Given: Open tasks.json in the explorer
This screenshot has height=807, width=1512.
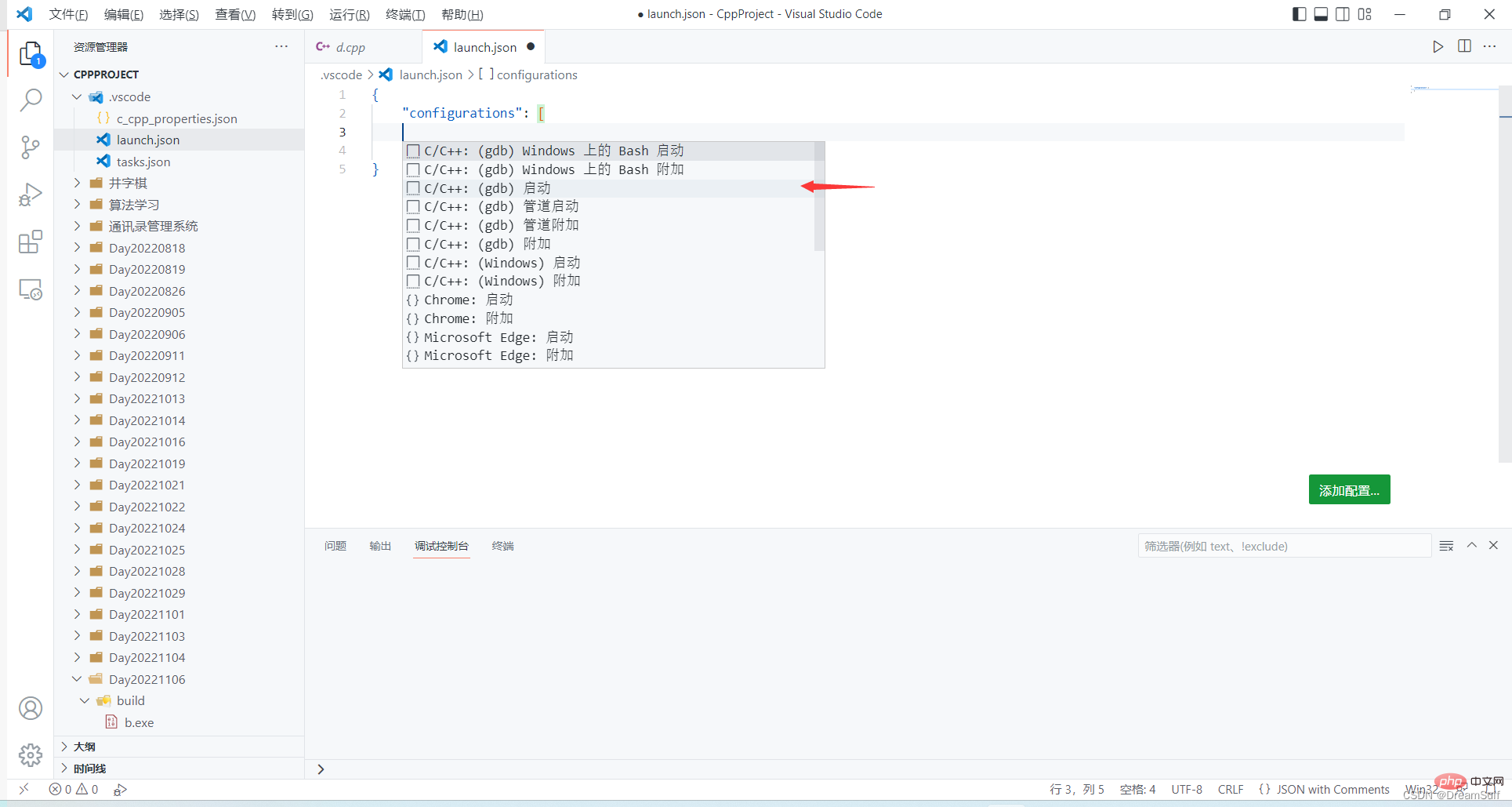Looking at the screenshot, I should coord(143,162).
